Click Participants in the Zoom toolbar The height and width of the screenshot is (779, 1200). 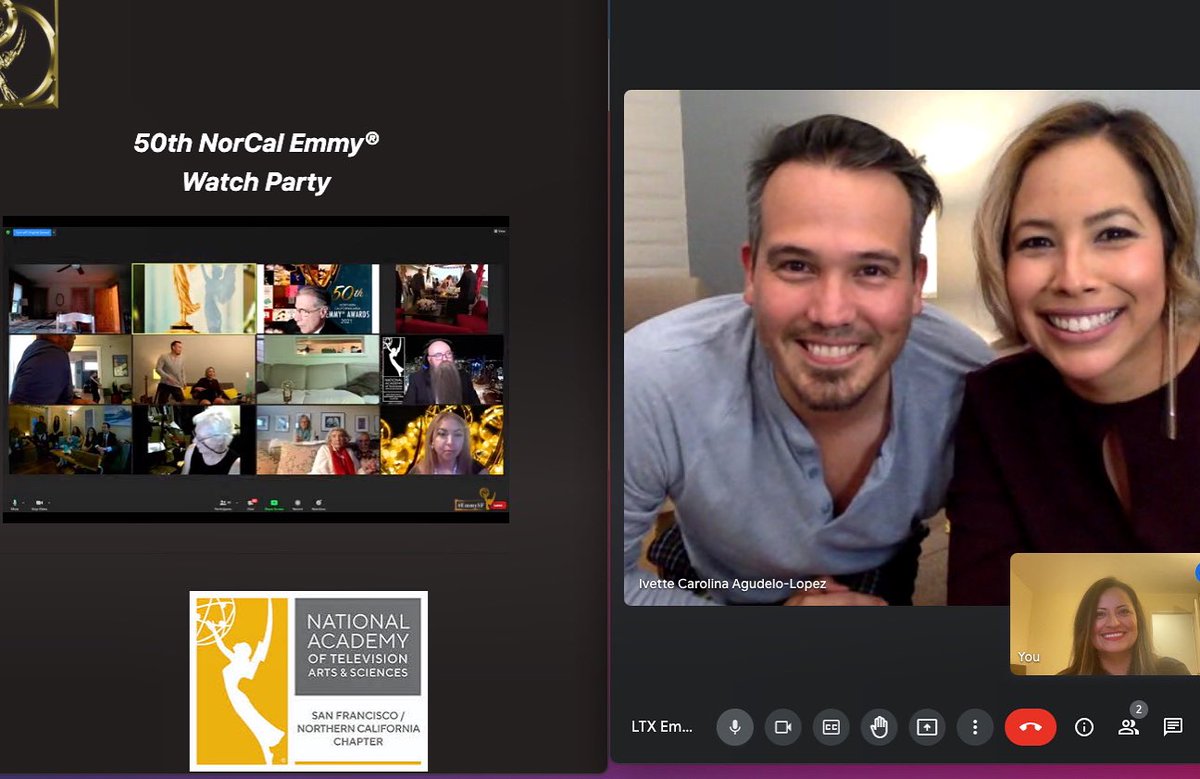click(x=221, y=503)
